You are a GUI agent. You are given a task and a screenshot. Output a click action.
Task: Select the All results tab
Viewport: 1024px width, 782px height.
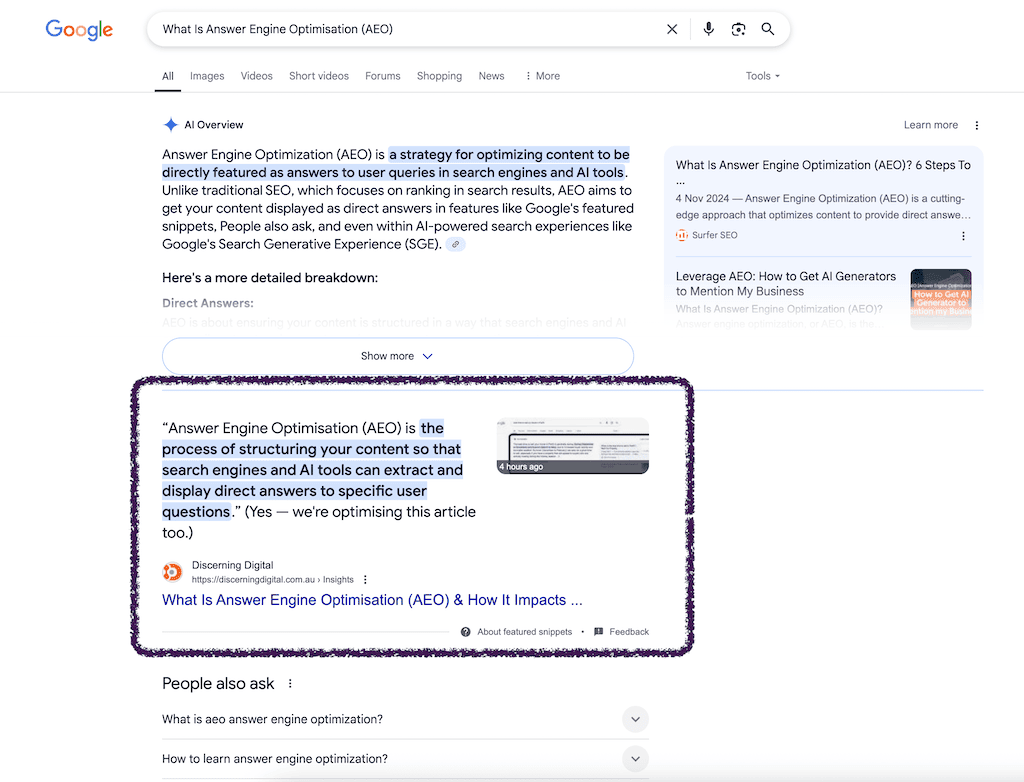tap(168, 76)
